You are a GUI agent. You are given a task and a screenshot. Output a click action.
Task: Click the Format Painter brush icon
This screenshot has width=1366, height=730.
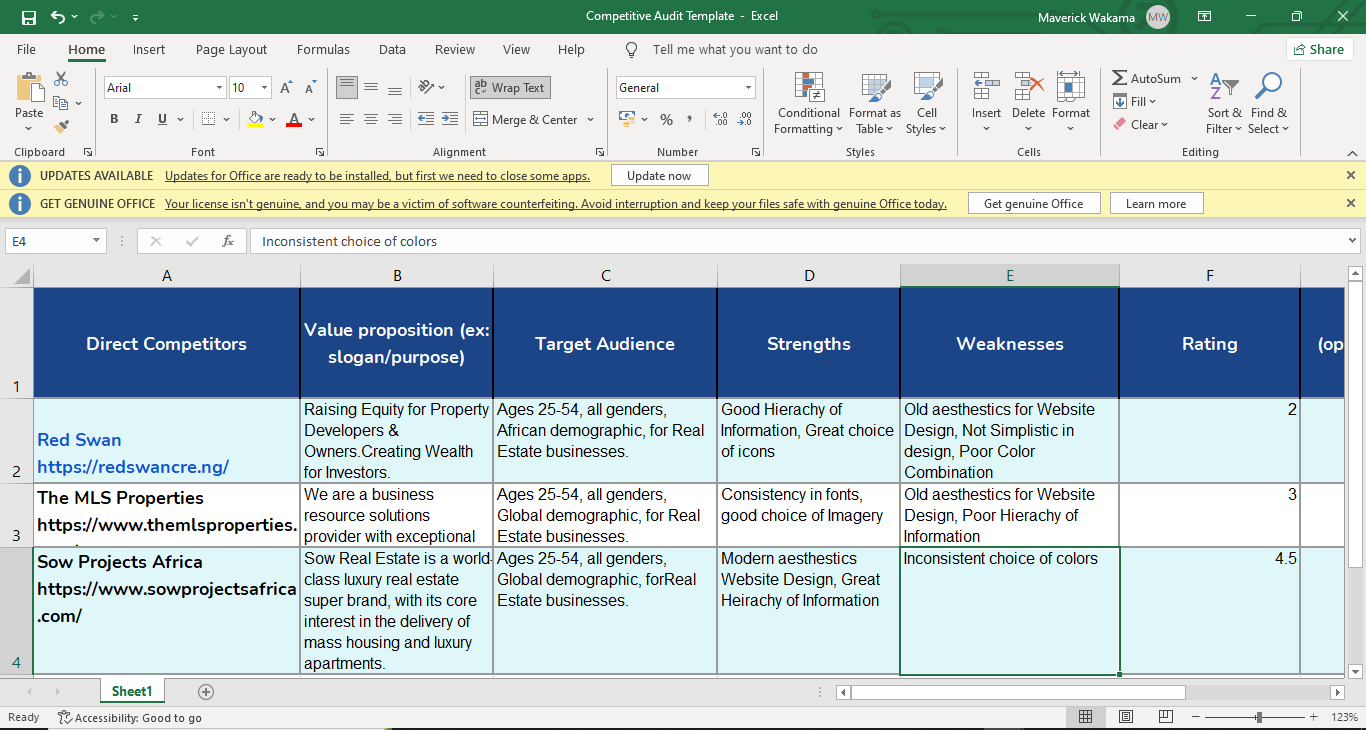[x=61, y=127]
